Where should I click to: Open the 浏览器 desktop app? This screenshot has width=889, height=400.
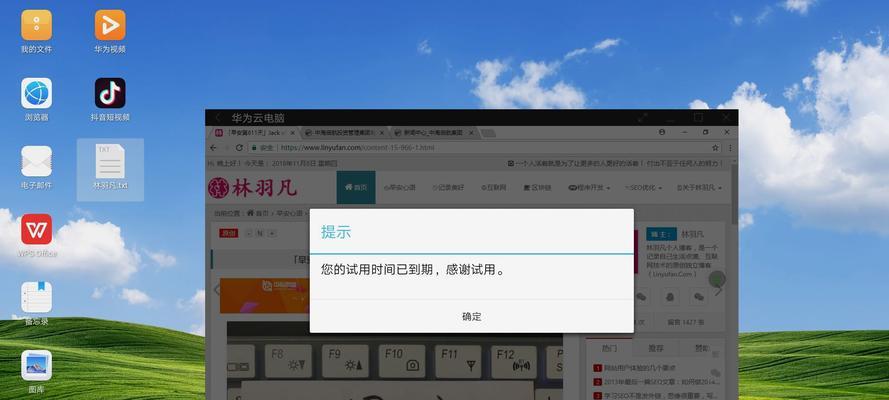click(36, 100)
